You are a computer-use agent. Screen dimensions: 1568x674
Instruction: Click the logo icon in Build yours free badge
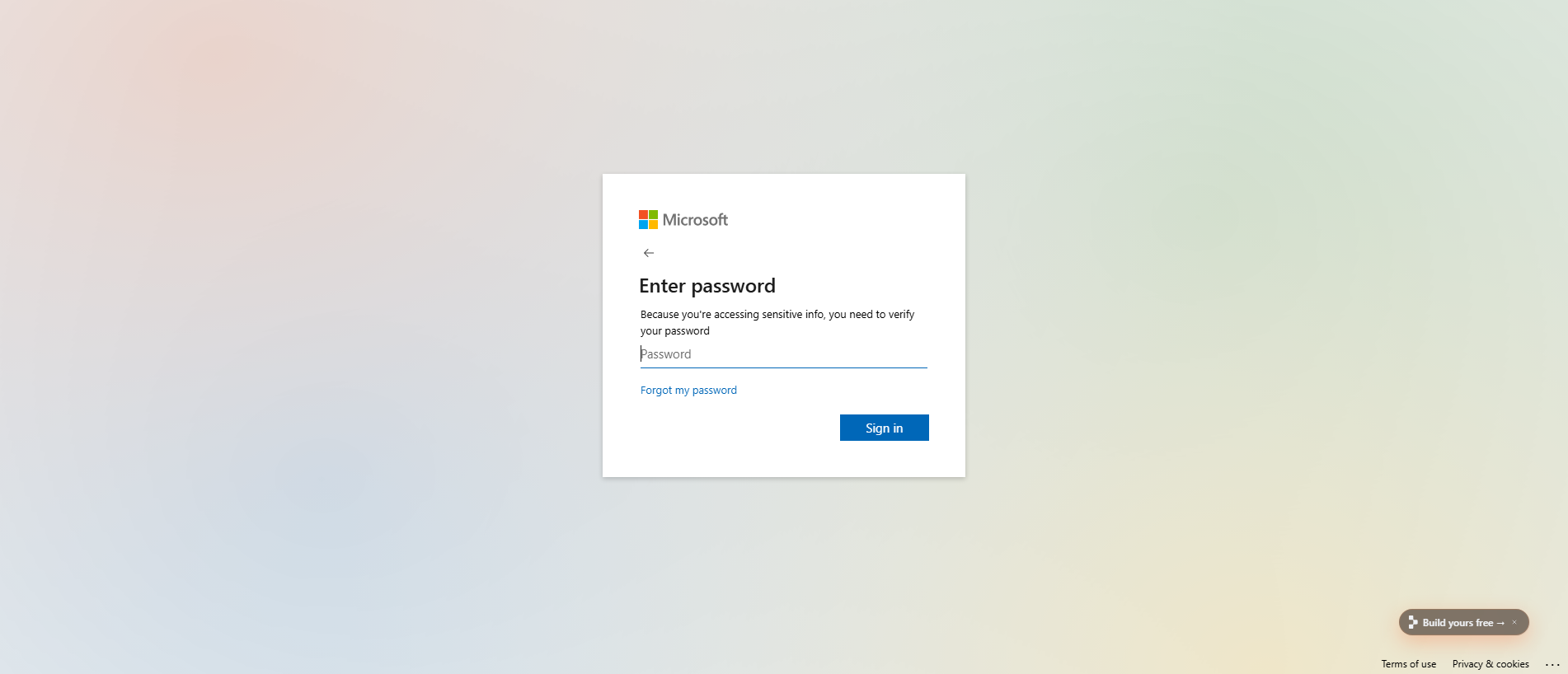(1413, 622)
